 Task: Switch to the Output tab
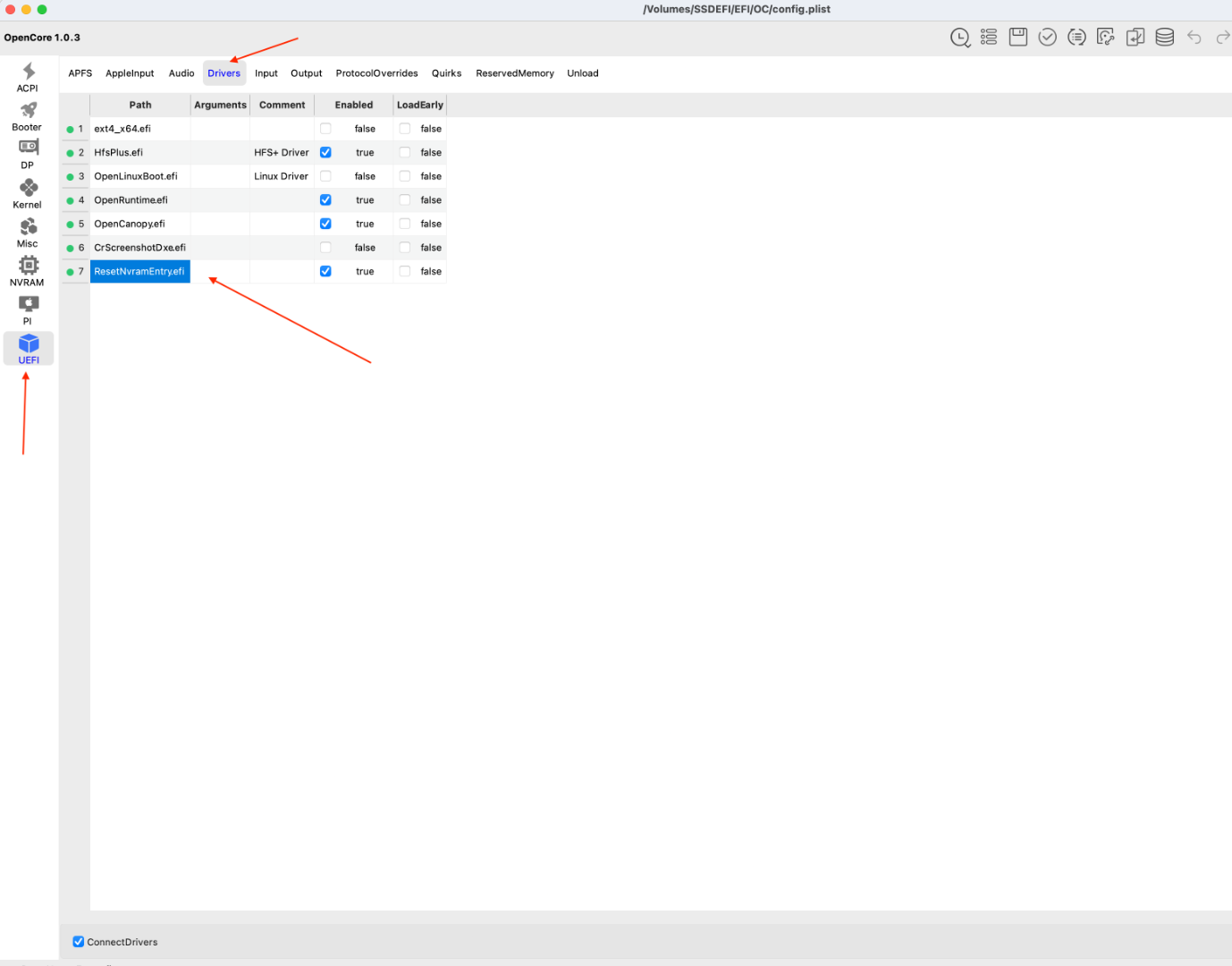pos(307,73)
